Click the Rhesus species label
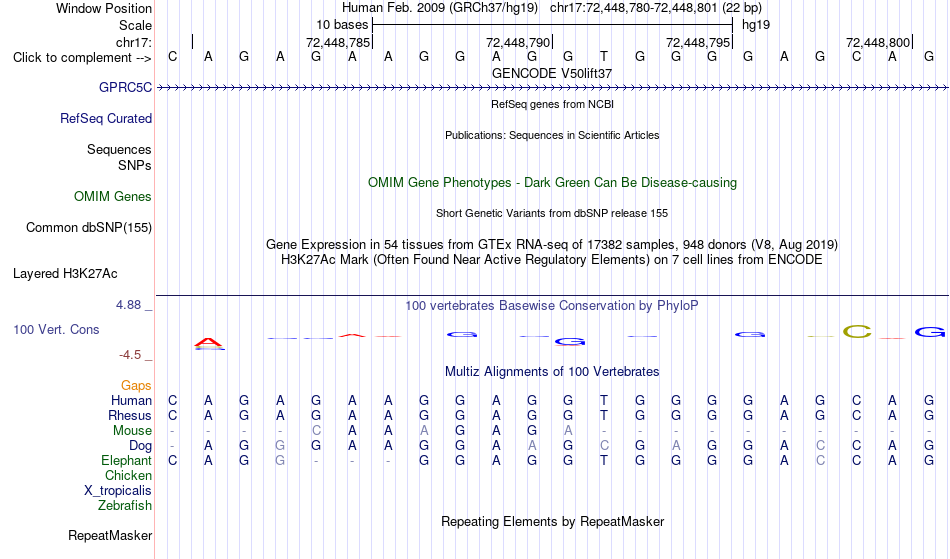The width and height of the screenshot is (950, 559). 130,416
